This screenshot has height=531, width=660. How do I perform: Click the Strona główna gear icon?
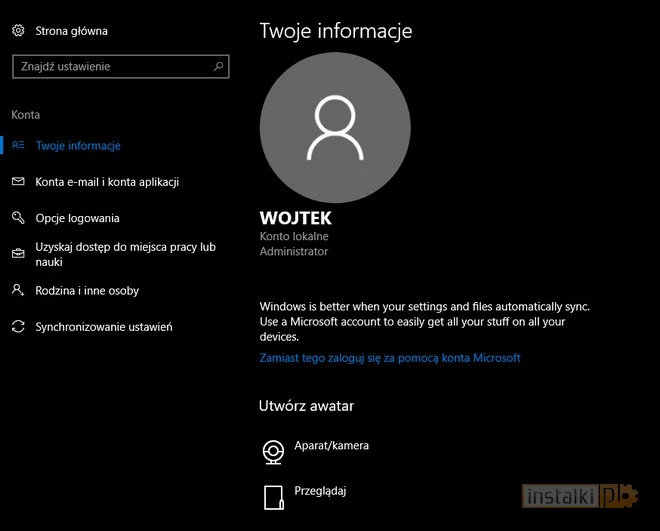coord(18,31)
